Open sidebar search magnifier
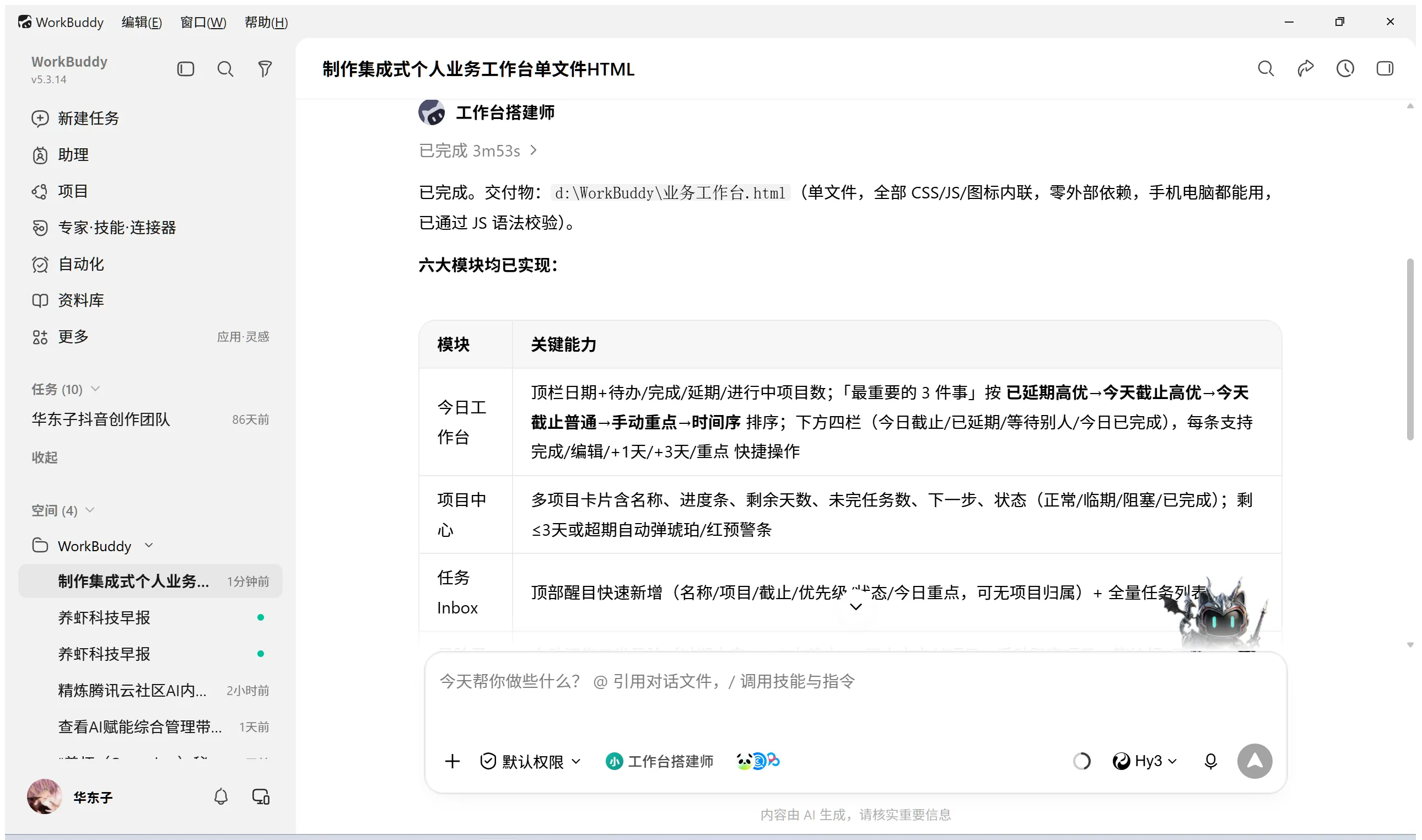The image size is (1422, 840). coord(225,69)
